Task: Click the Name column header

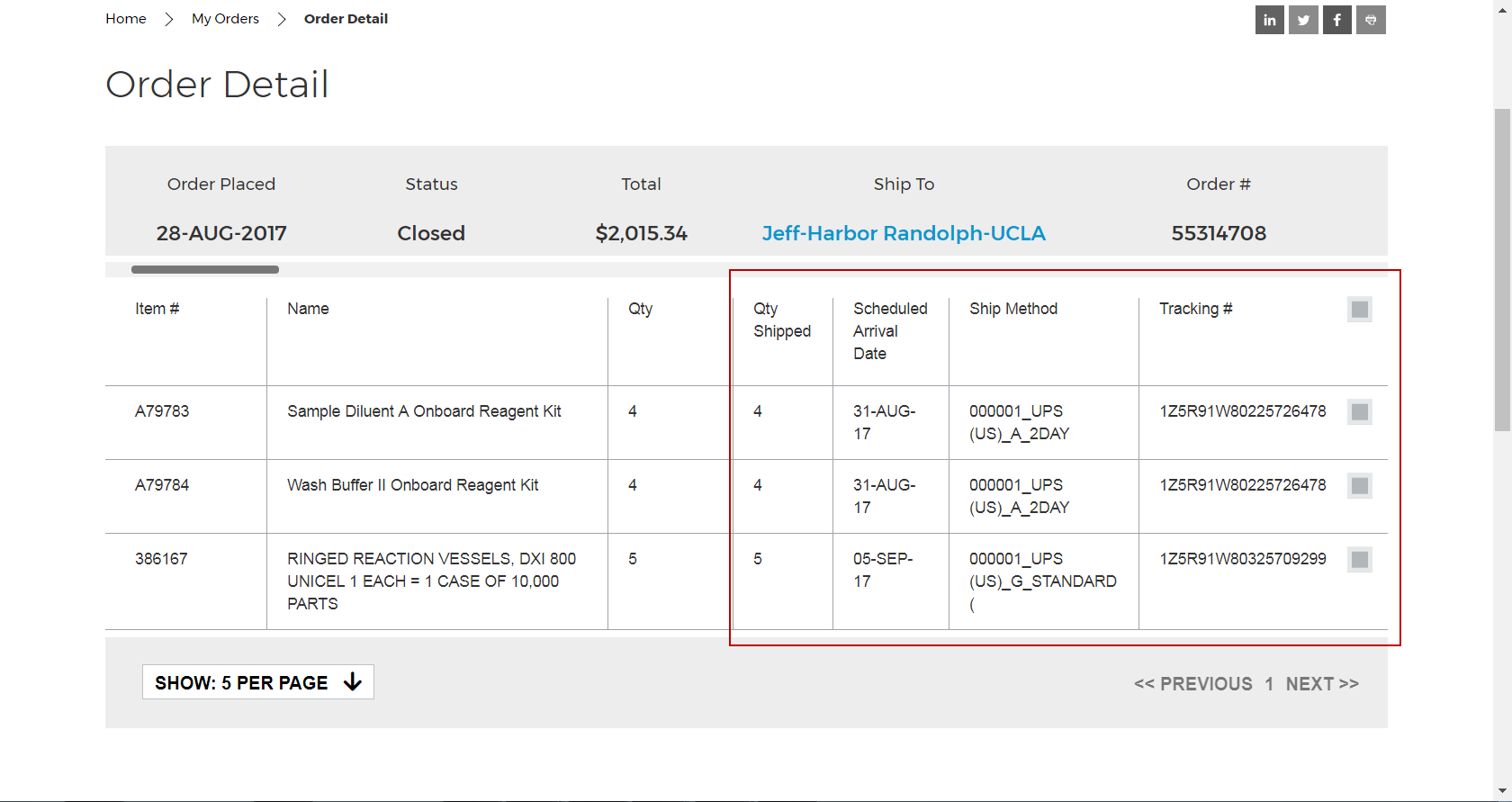Action: [308, 309]
